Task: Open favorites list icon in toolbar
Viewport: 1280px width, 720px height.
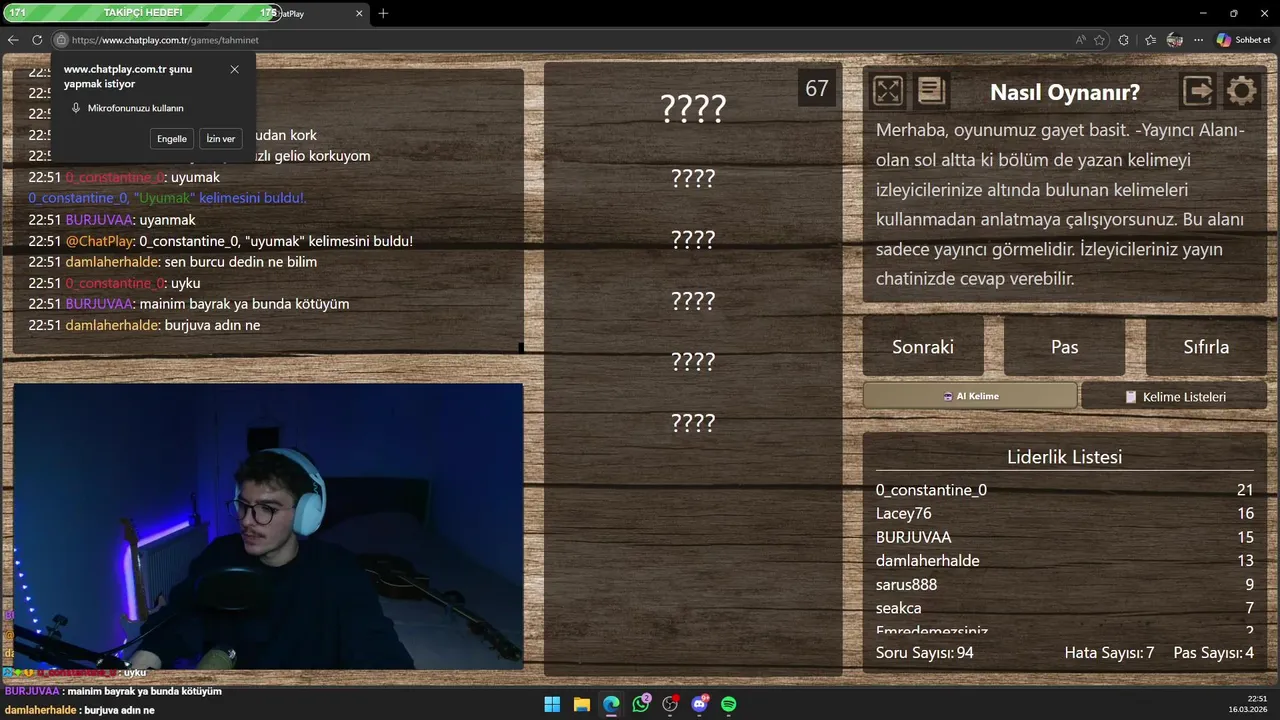Action: (x=1150, y=40)
